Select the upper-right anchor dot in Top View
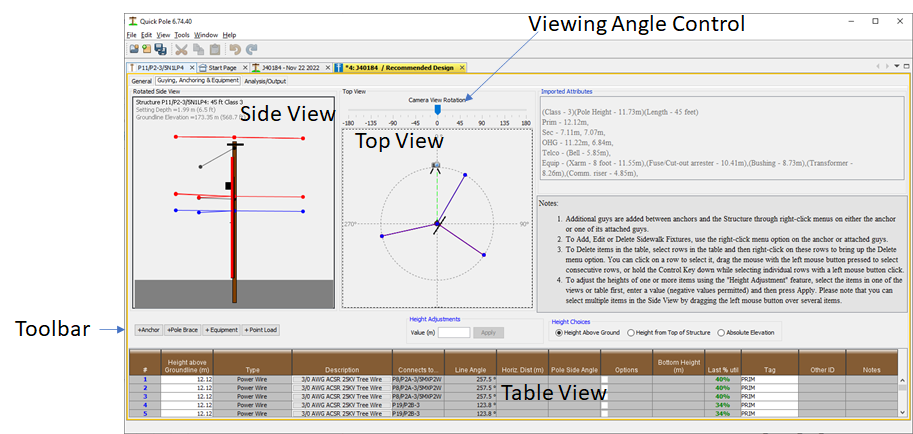The height and width of the screenshot is (434, 913). [465, 174]
